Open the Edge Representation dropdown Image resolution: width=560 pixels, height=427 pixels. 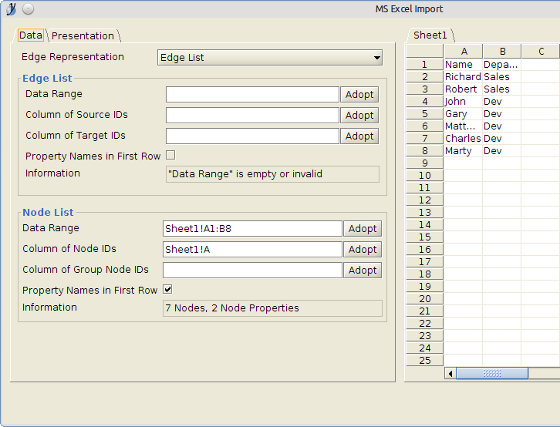[270, 57]
